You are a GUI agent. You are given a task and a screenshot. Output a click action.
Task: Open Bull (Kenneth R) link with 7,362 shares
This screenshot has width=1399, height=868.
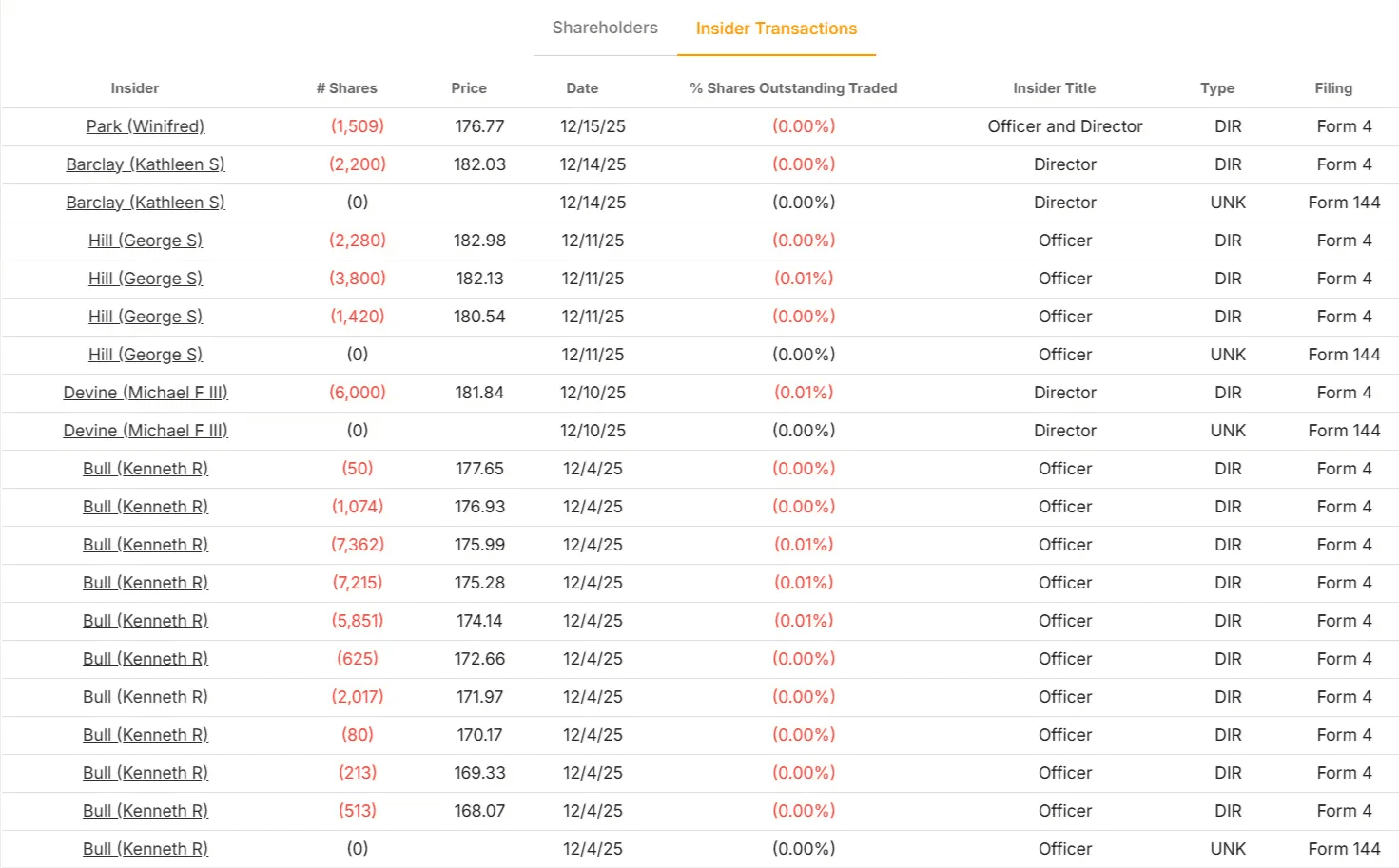146,545
